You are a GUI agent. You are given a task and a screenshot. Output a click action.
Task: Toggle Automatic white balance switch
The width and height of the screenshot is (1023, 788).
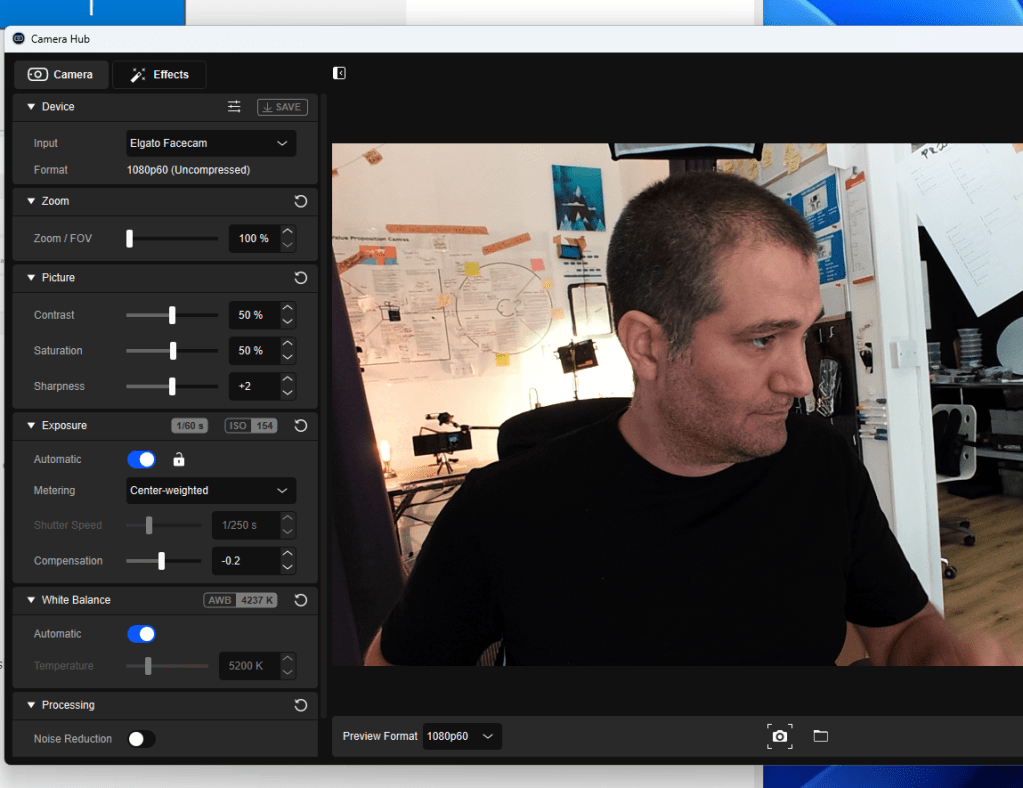tap(142, 633)
